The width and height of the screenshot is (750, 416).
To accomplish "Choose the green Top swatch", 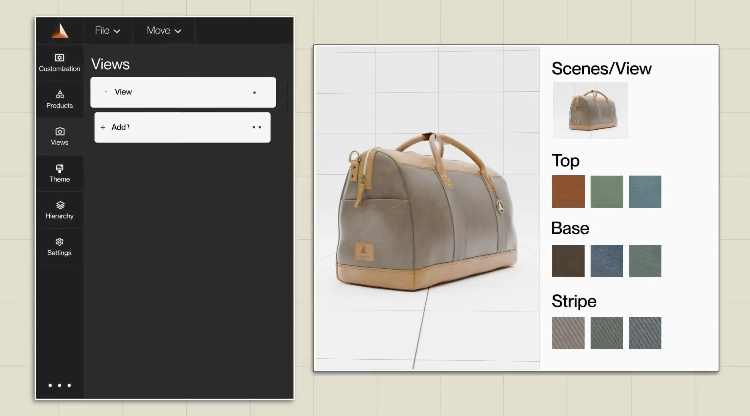I will coord(606,192).
